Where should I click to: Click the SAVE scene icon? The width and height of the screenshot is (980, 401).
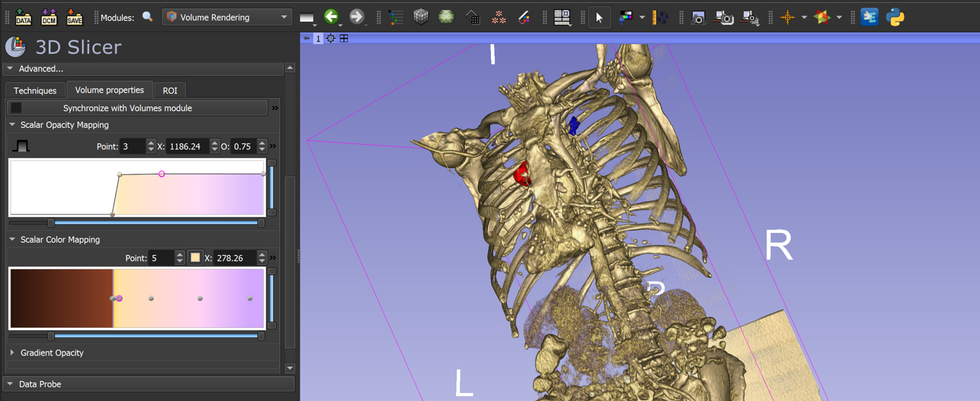click(x=74, y=17)
